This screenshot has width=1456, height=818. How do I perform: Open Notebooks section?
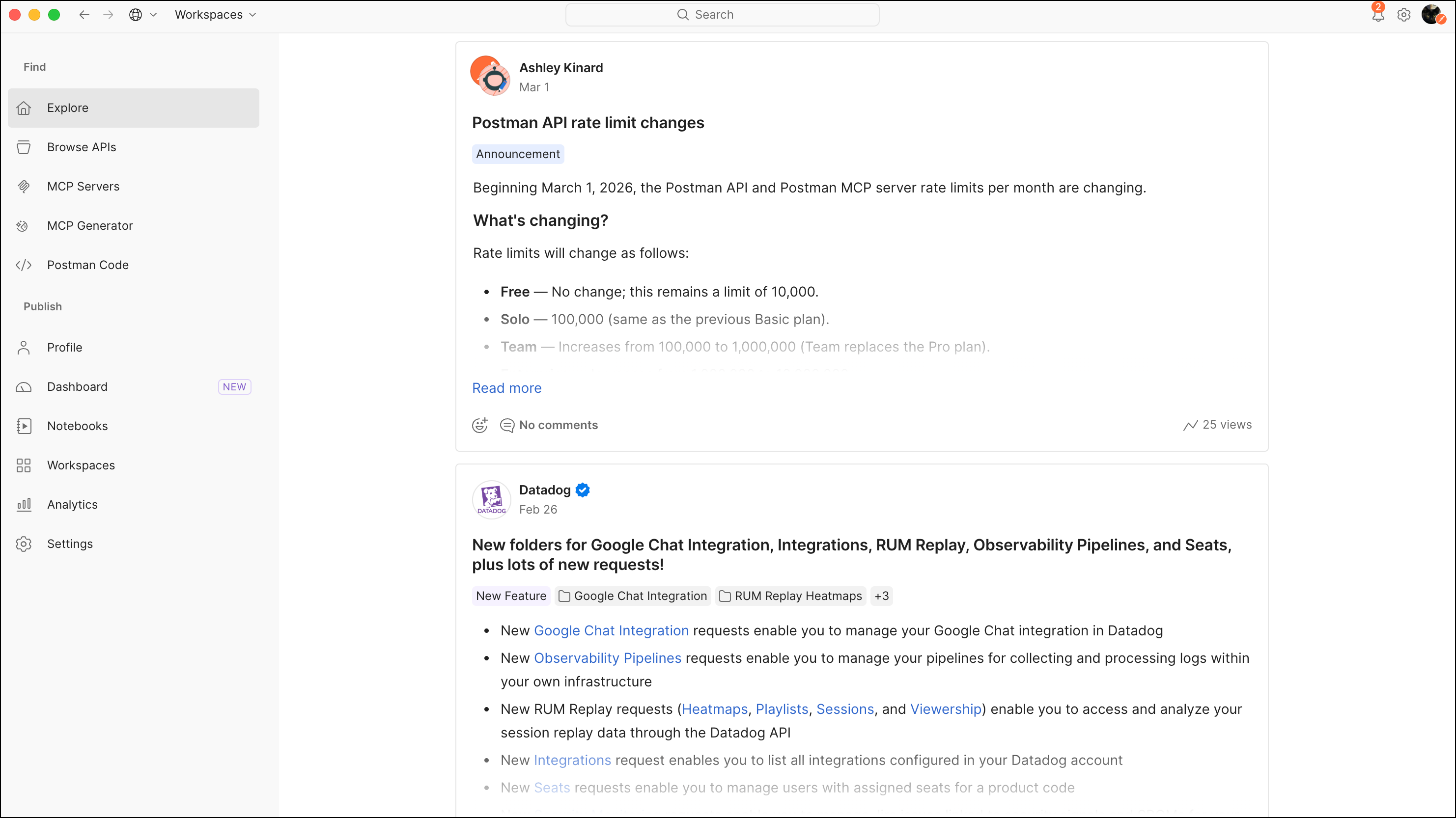point(134,426)
